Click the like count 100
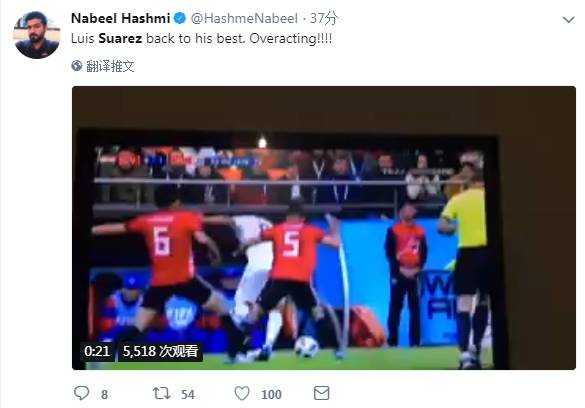This screenshot has height=408, width=585. pyautogui.click(x=271, y=395)
